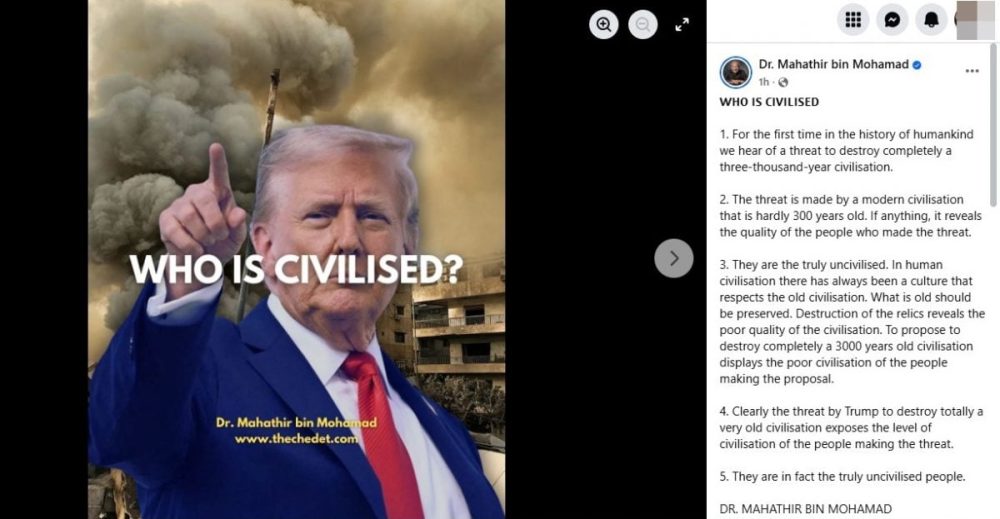Go to the next photo arrow

point(673,258)
